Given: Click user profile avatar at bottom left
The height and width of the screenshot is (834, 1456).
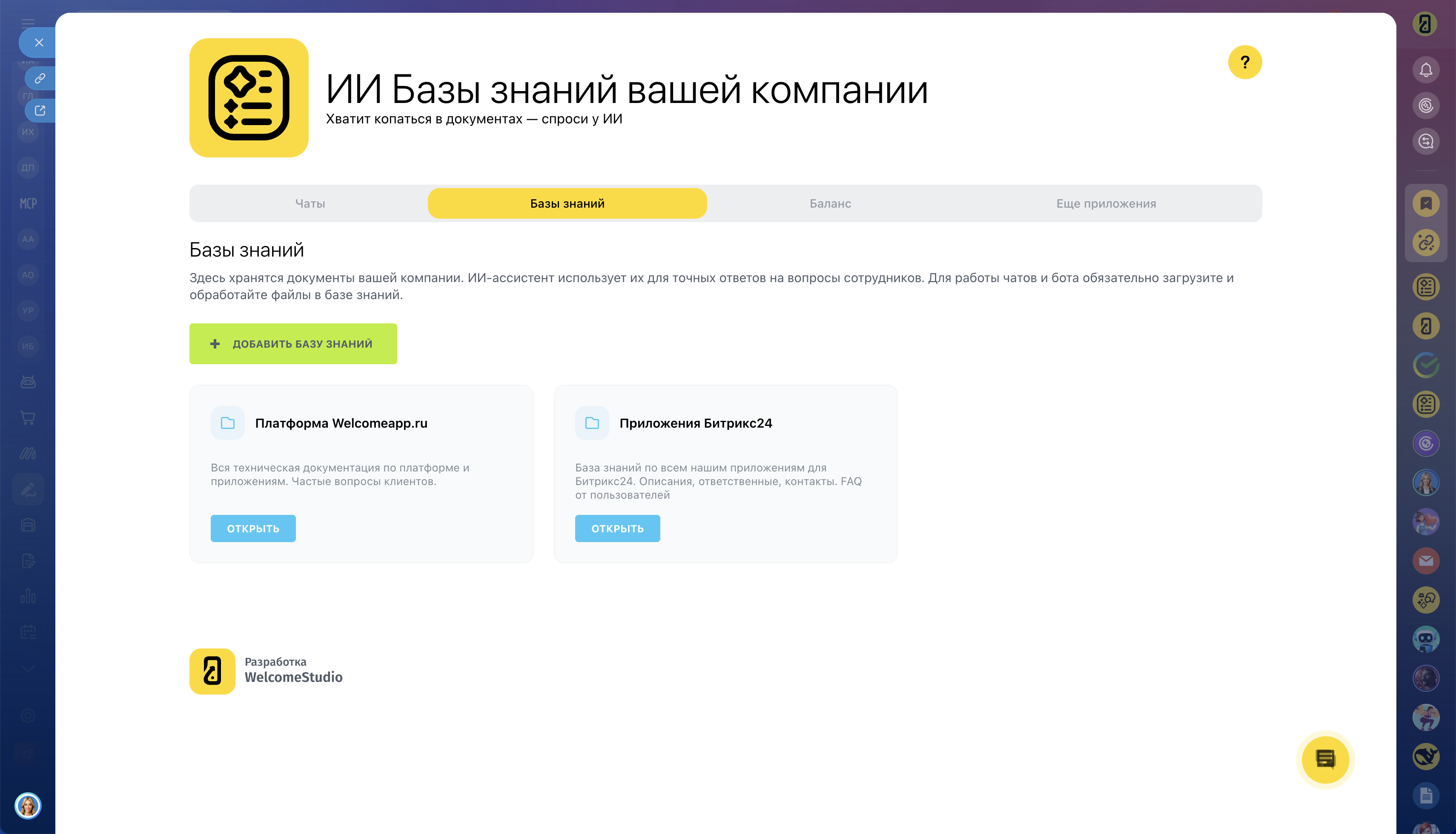Looking at the screenshot, I should pos(28,805).
